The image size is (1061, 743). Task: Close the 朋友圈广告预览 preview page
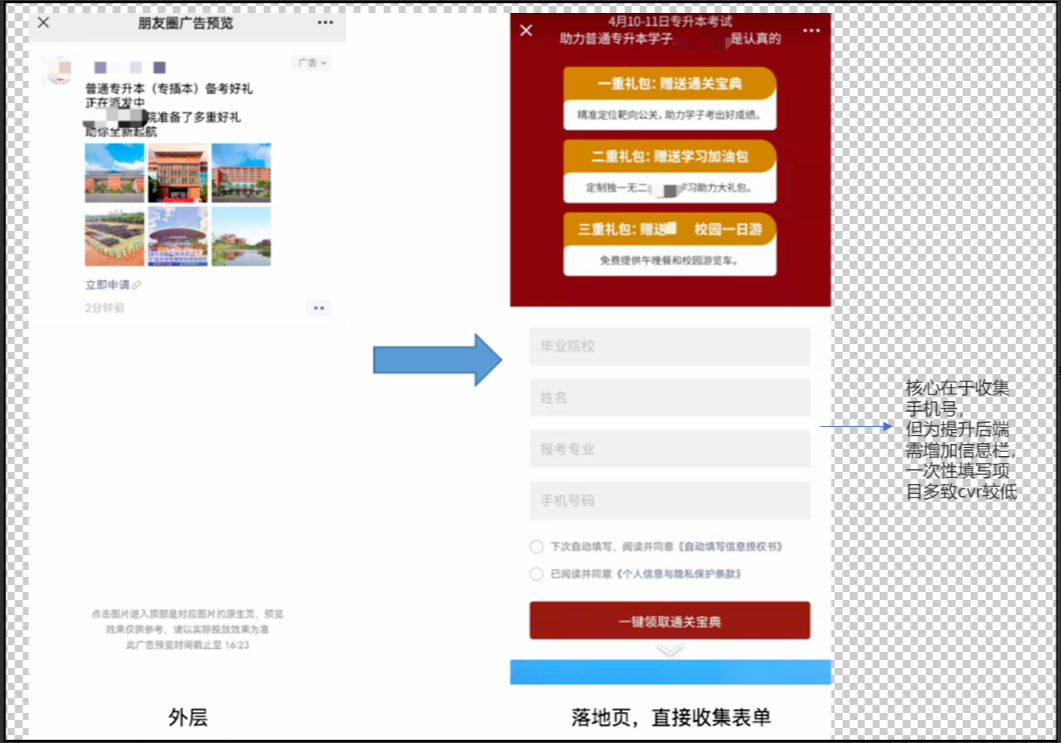coord(44,22)
